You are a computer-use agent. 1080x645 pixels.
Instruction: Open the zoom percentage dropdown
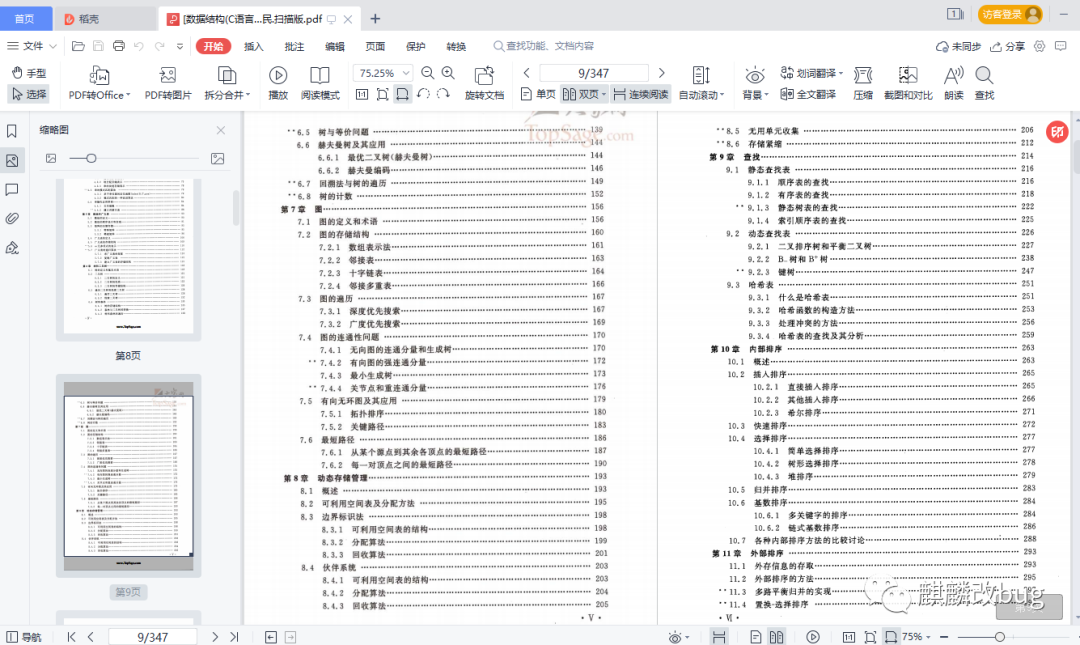(406, 73)
